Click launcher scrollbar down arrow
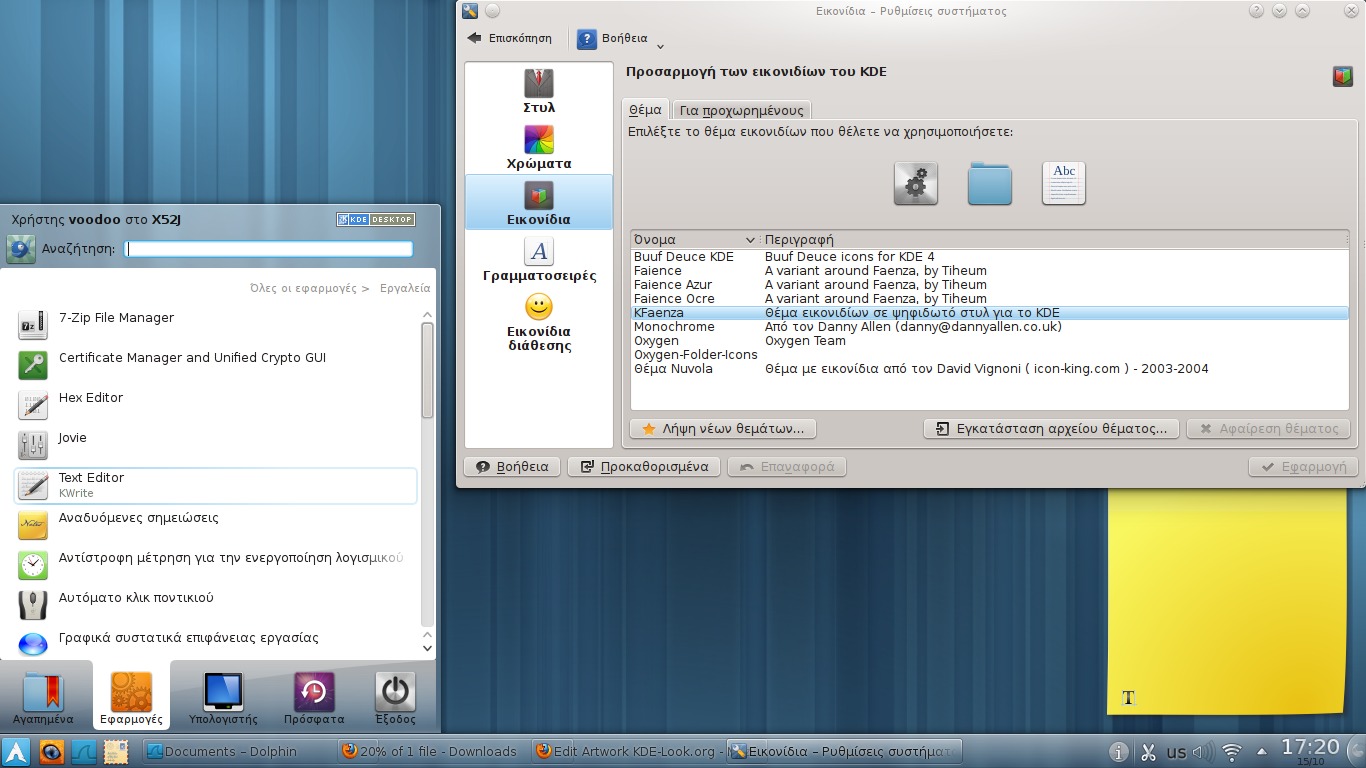 (x=428, y=649)
